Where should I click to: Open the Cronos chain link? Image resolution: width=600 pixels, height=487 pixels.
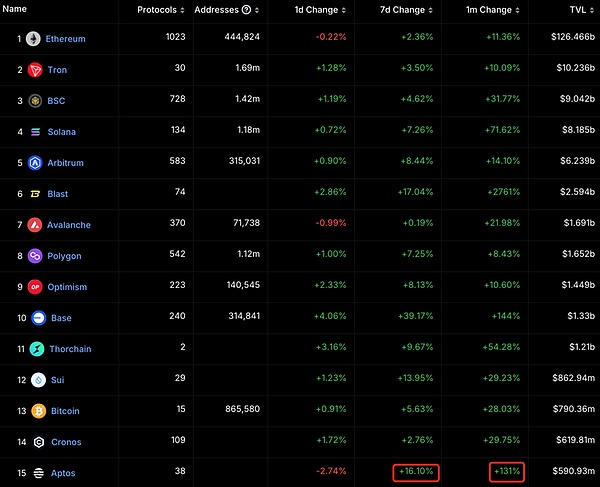(66, 442)
